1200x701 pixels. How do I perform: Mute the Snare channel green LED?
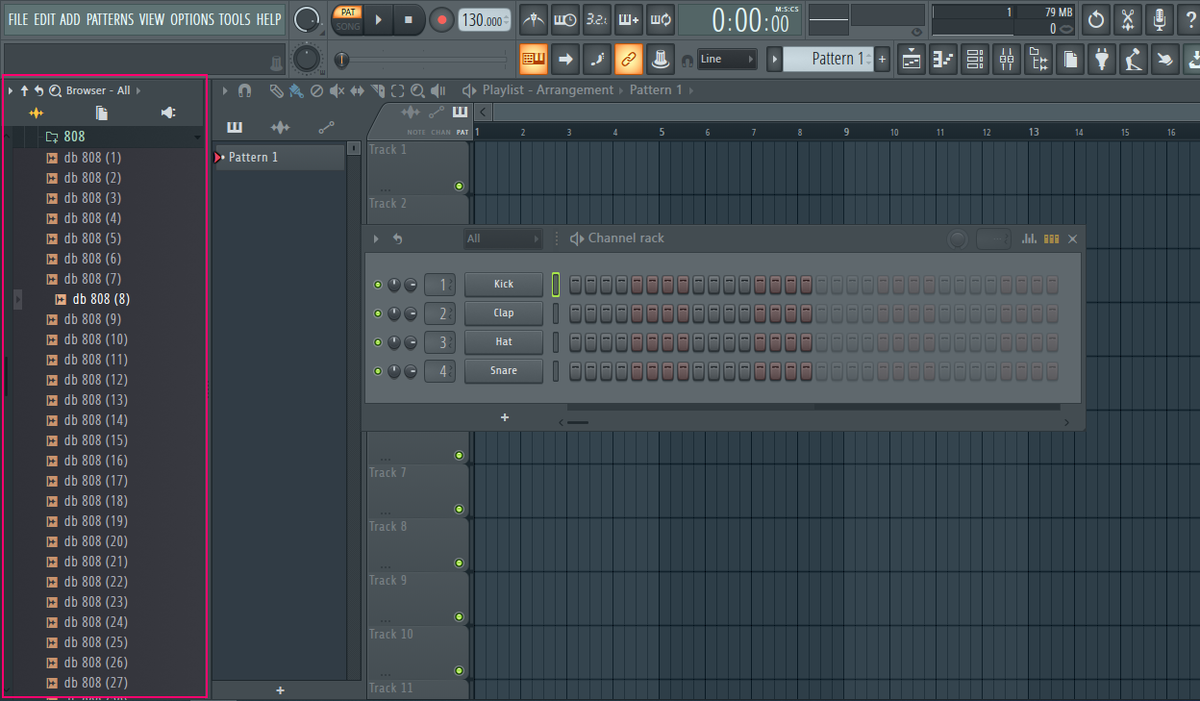click(378, 372)
